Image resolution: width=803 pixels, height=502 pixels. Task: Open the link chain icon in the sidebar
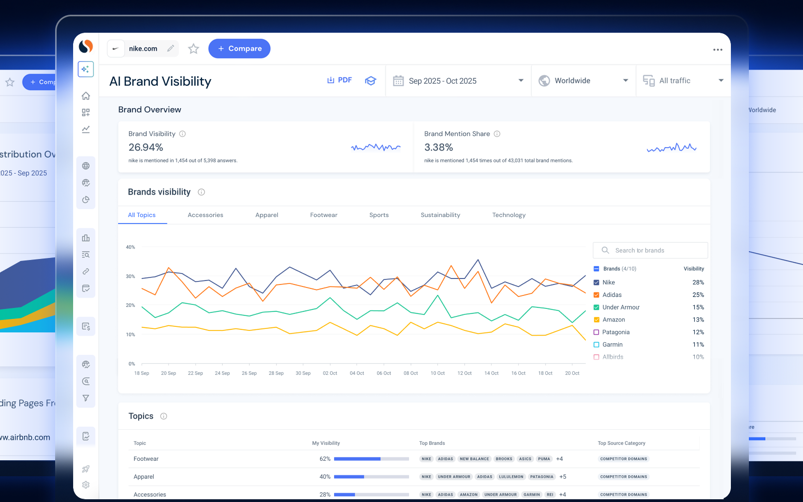[86, 271]
